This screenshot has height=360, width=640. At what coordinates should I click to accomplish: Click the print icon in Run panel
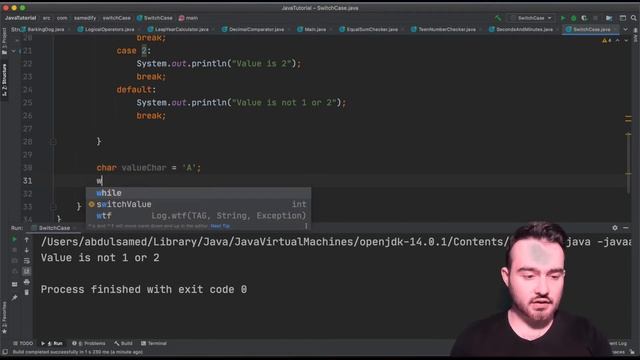27,282
